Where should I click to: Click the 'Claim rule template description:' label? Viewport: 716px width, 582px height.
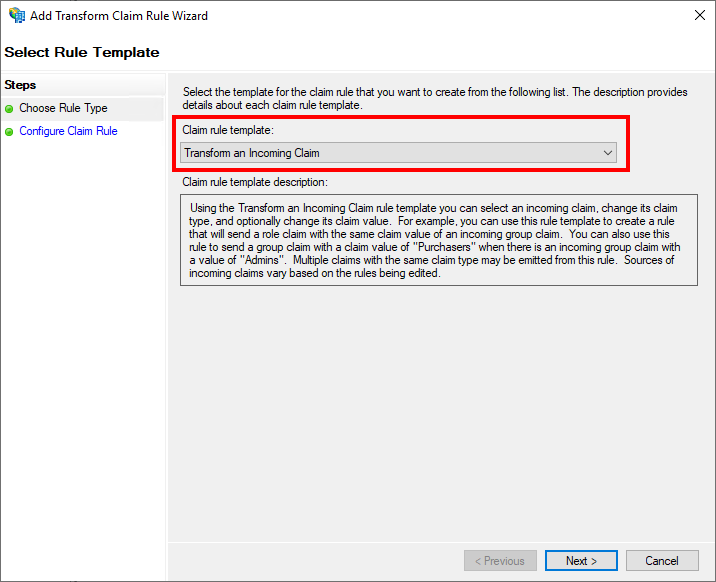[255, 182]
